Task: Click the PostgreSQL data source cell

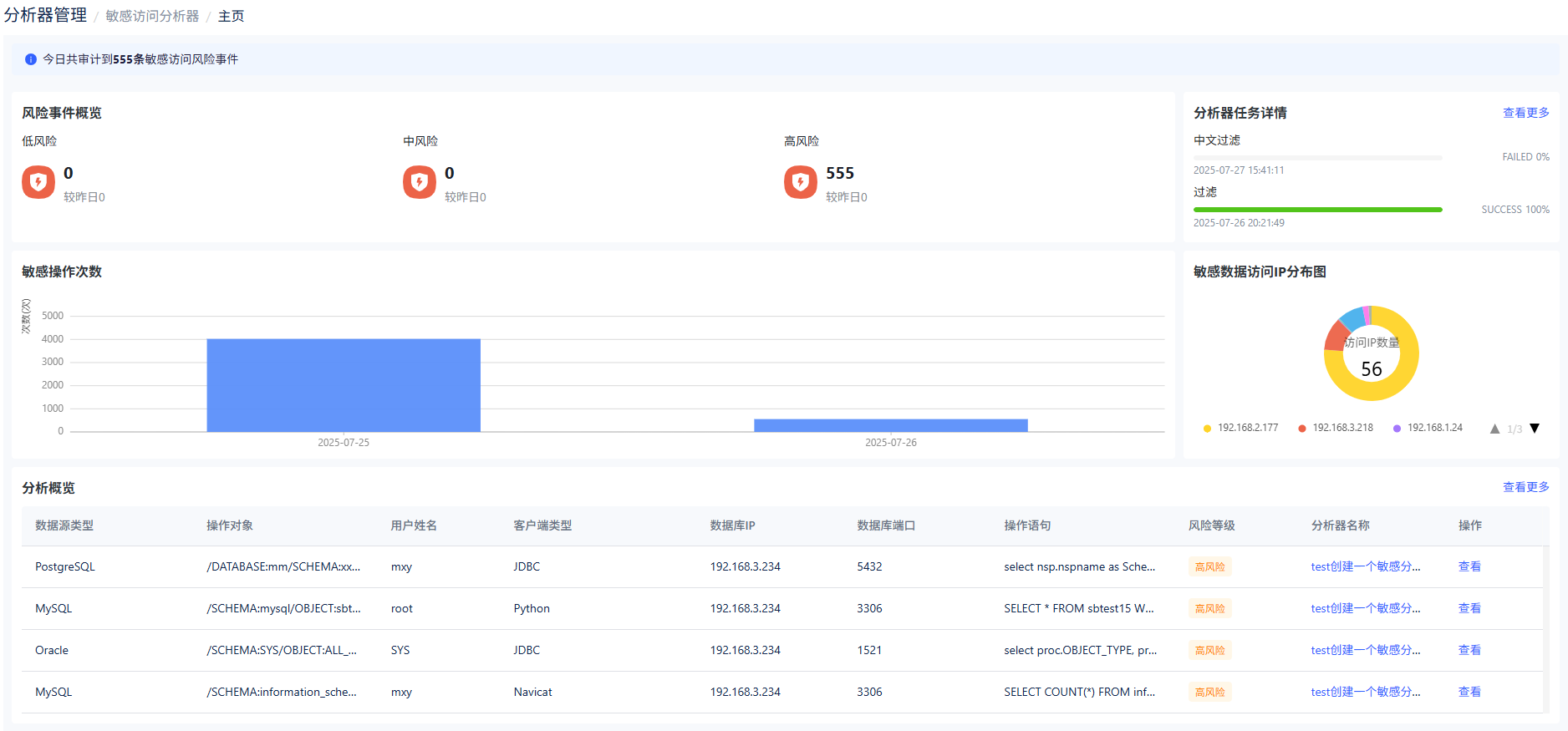Action: click(65, 566)
